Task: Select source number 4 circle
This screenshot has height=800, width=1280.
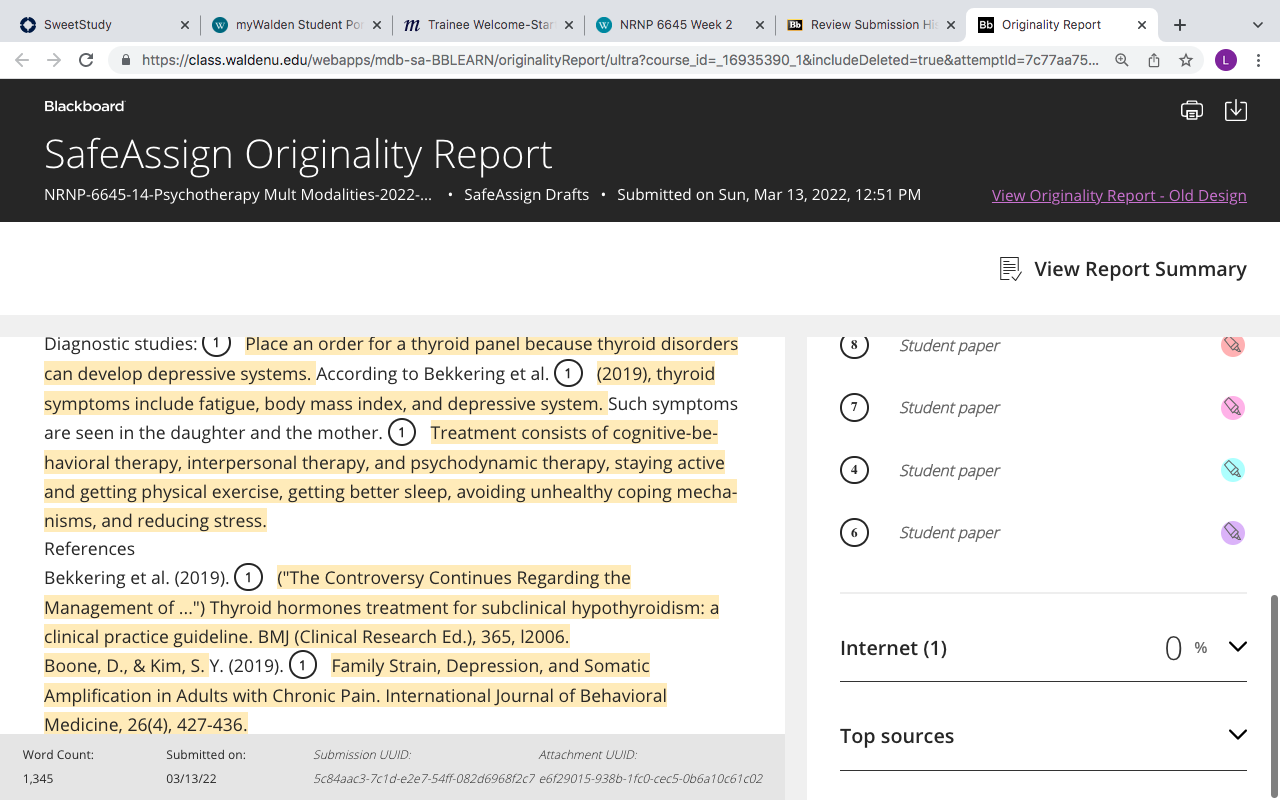Action: point(854,470)
